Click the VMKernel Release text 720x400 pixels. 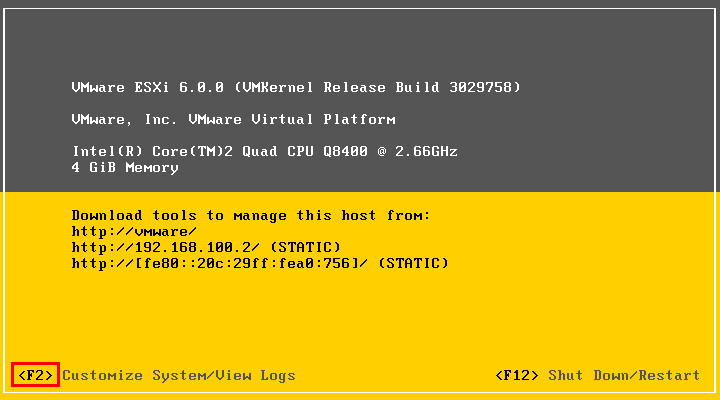click(x=314, y=87)
